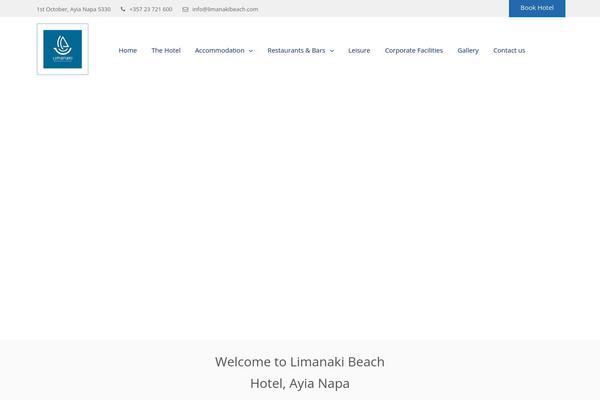Call the +357 23 721 600 link

click(x=151, y=9)
